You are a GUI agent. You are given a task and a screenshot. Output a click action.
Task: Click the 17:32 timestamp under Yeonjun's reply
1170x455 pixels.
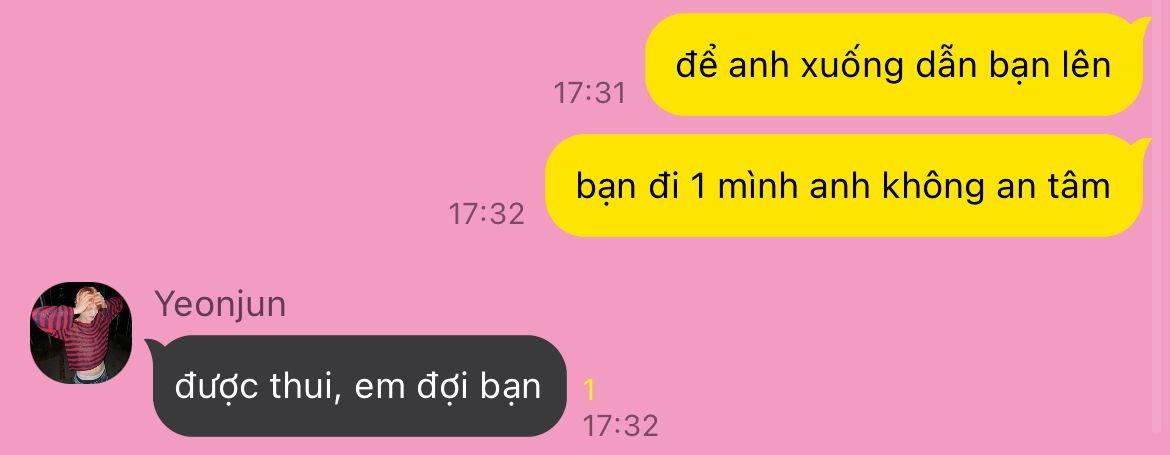[620, 426]
